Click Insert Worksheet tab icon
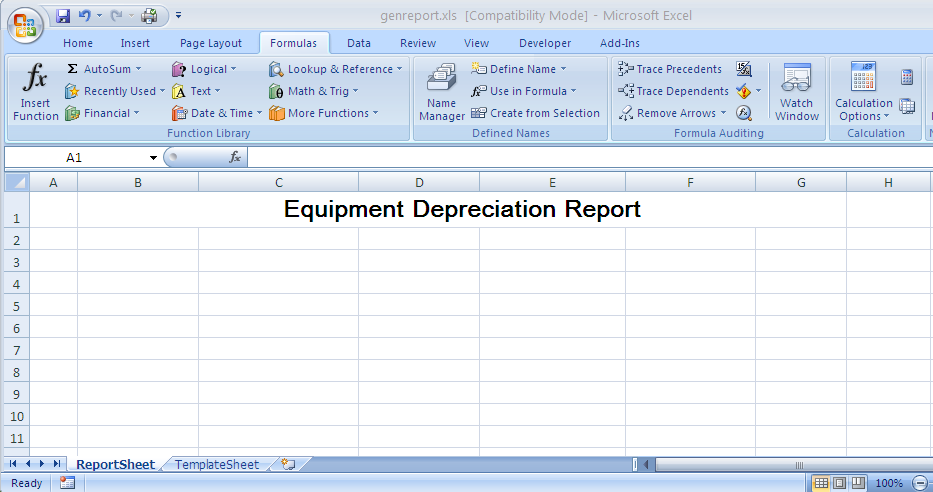Viewport: 933px width, 492px height. point(289,464)
